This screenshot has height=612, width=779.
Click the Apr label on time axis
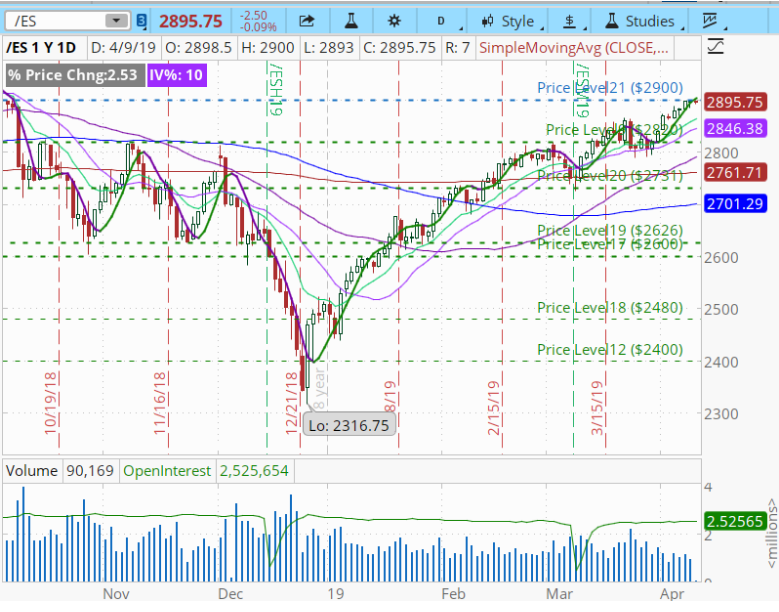click(672, 594)
